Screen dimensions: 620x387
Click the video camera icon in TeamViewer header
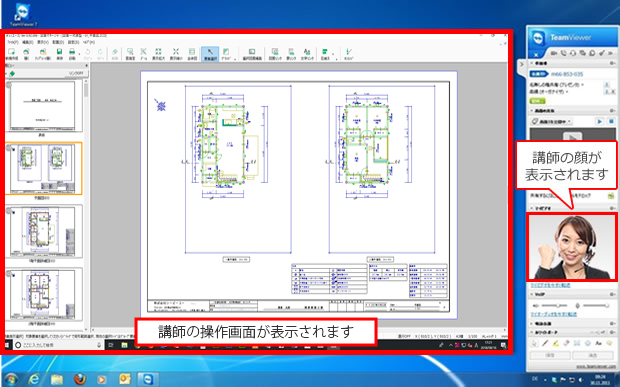point(554,53)
